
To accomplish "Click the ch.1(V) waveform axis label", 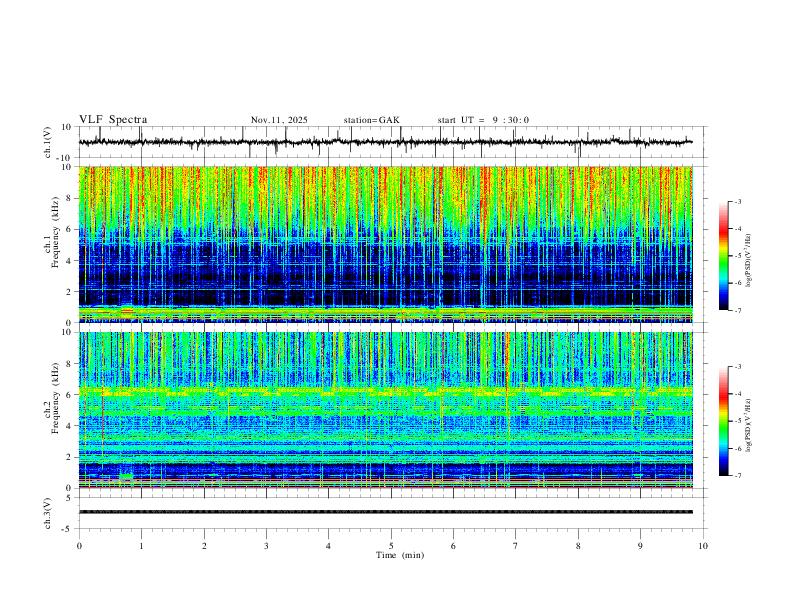I will pos(48,142).
